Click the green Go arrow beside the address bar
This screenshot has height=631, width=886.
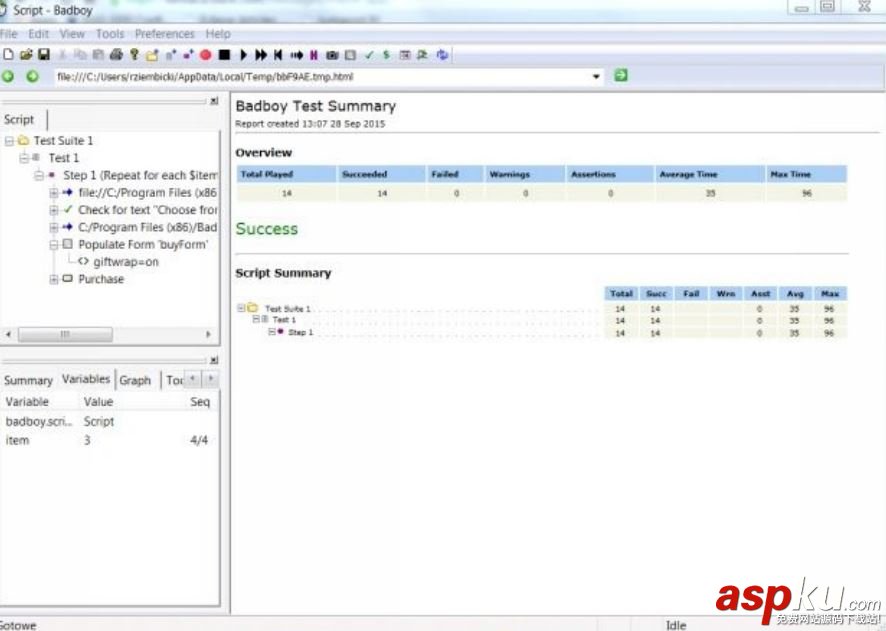point(621,75)
